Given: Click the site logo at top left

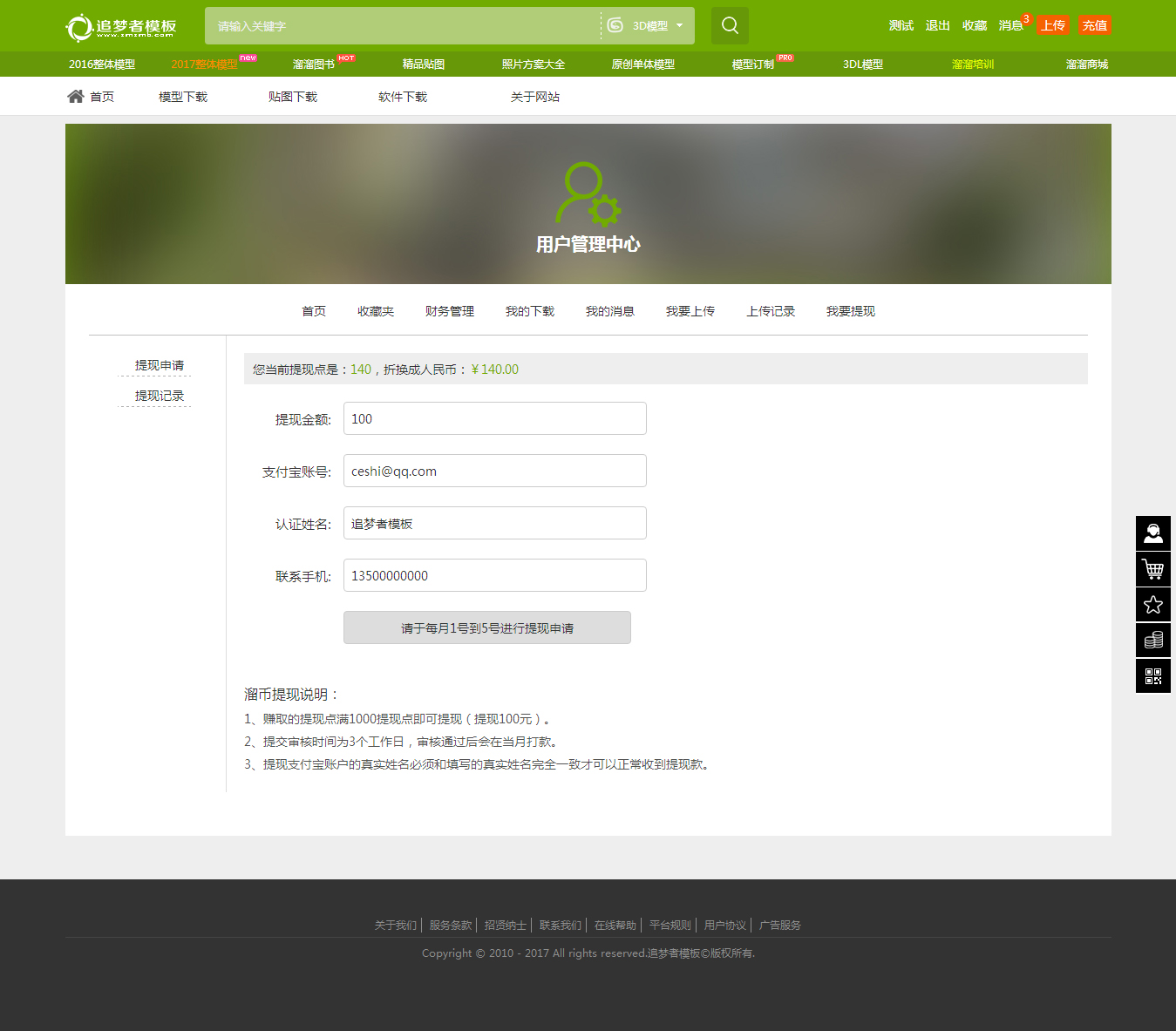Looking at the screenshot, I should click(121, 27).
